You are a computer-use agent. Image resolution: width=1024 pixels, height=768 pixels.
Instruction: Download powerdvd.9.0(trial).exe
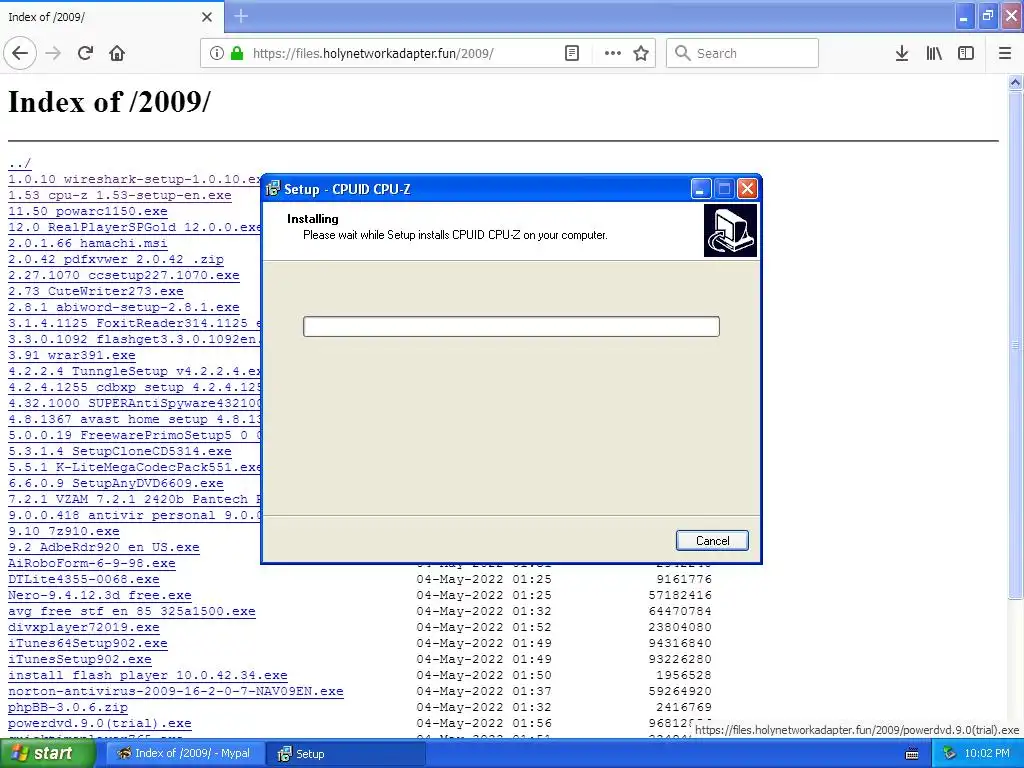coord(99,723)
